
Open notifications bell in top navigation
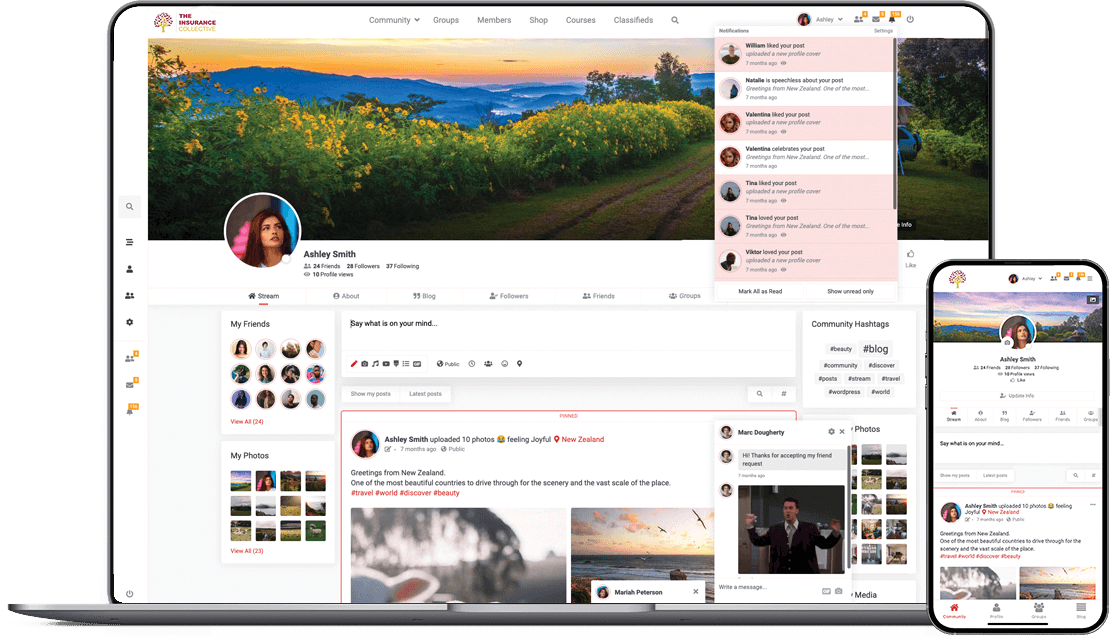pyautogui.click(x=892, y=20)
